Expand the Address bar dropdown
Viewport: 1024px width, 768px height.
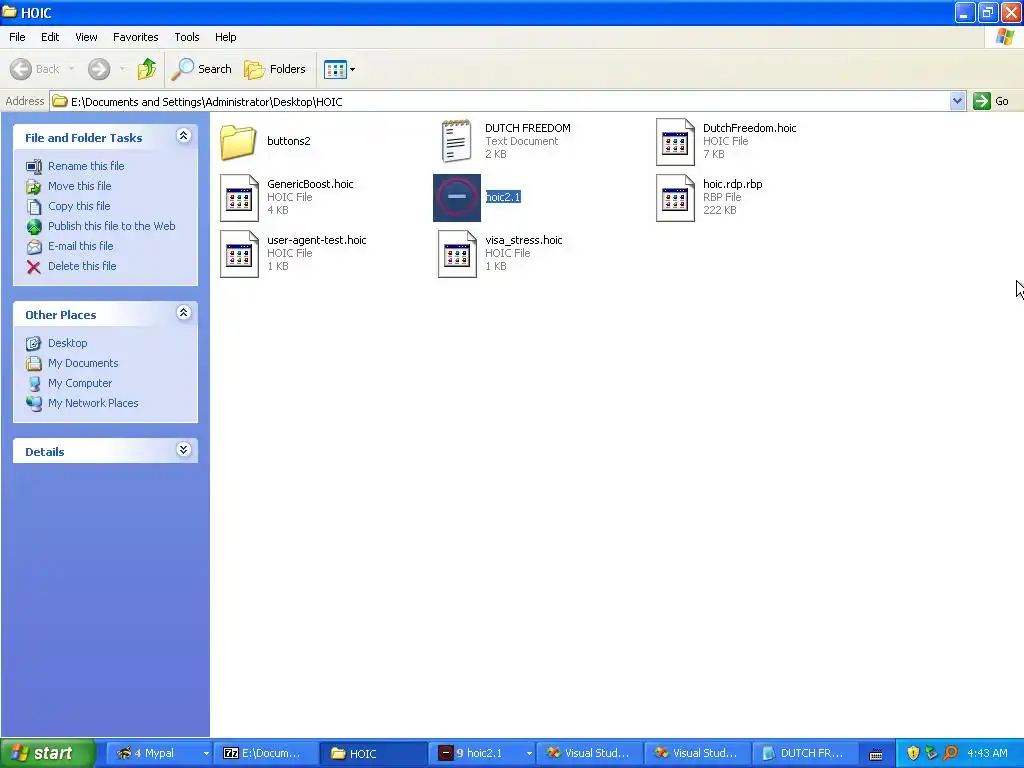(x=957, y=101)
